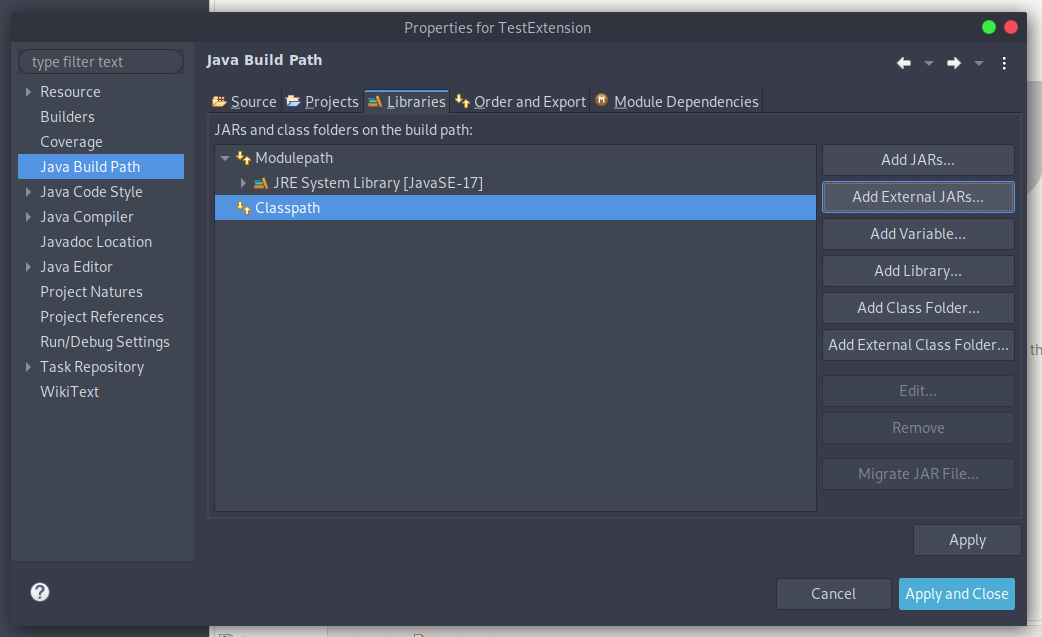1042x637 pixels.
Task: Switch to the Source tab
Action: click(244, 101)
